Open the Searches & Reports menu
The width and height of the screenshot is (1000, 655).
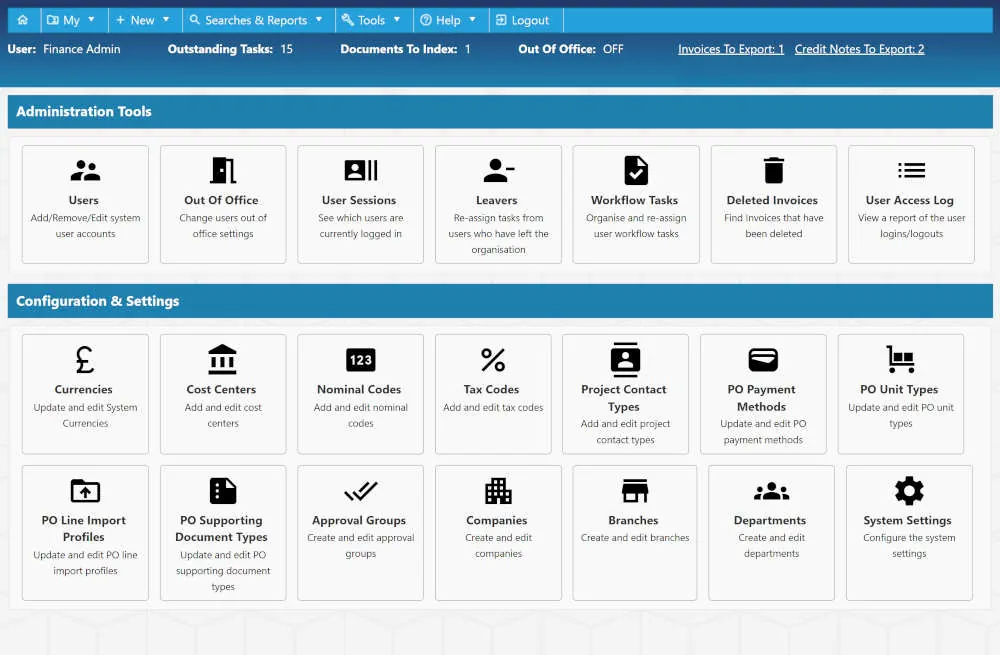tap(256, 20)
